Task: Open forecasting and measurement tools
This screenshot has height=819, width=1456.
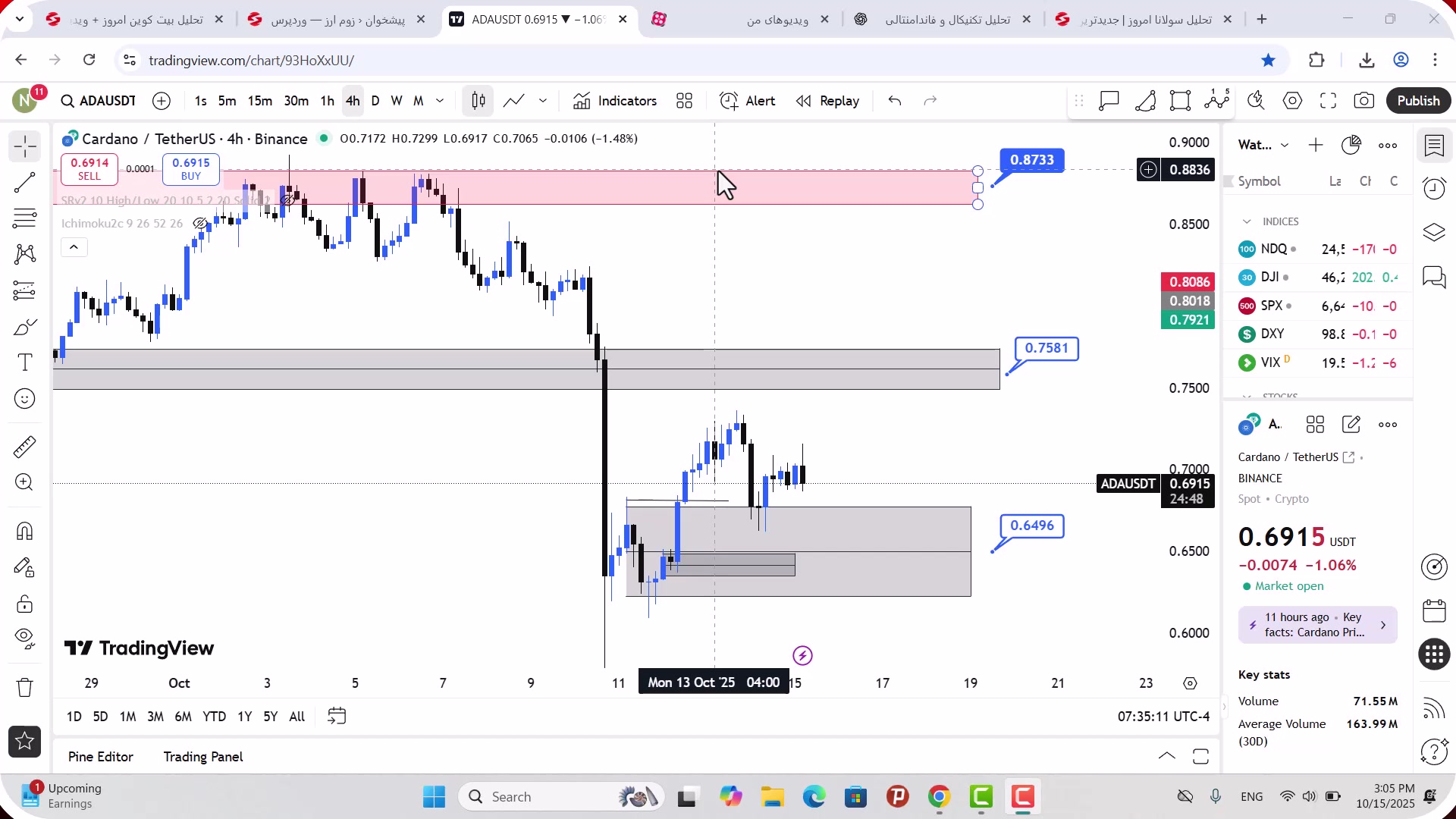Action: [x=24, y=290]
